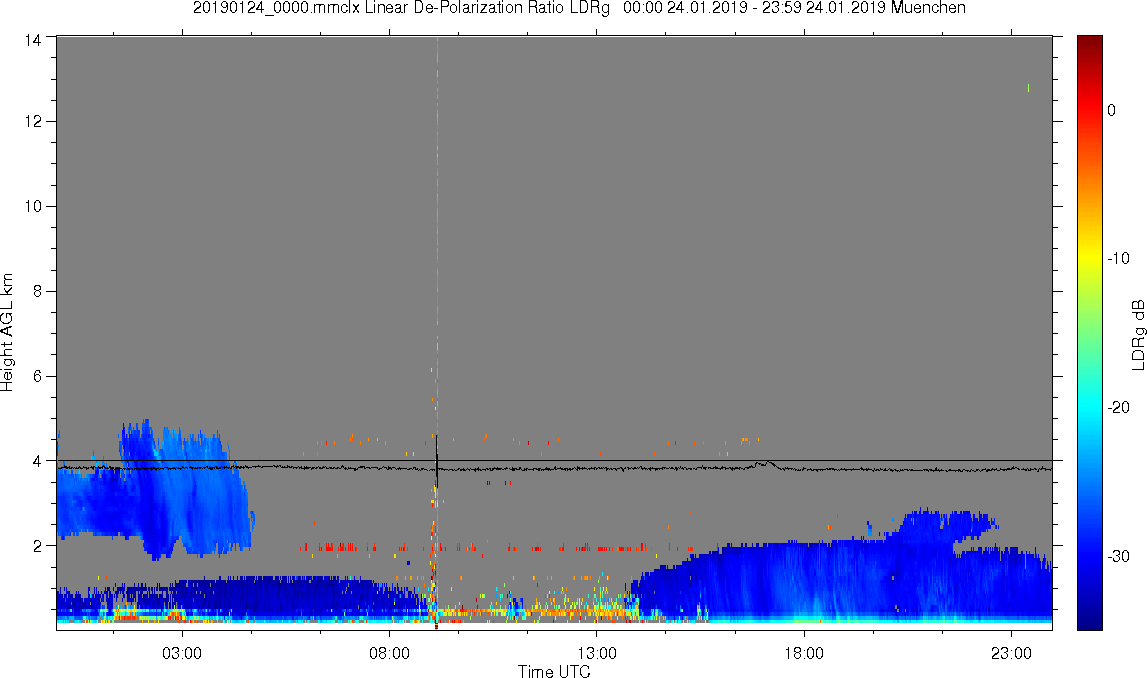Screen dimensions: 1147x678
Task: Click the 03:00 time tick label
Action: 181,653
